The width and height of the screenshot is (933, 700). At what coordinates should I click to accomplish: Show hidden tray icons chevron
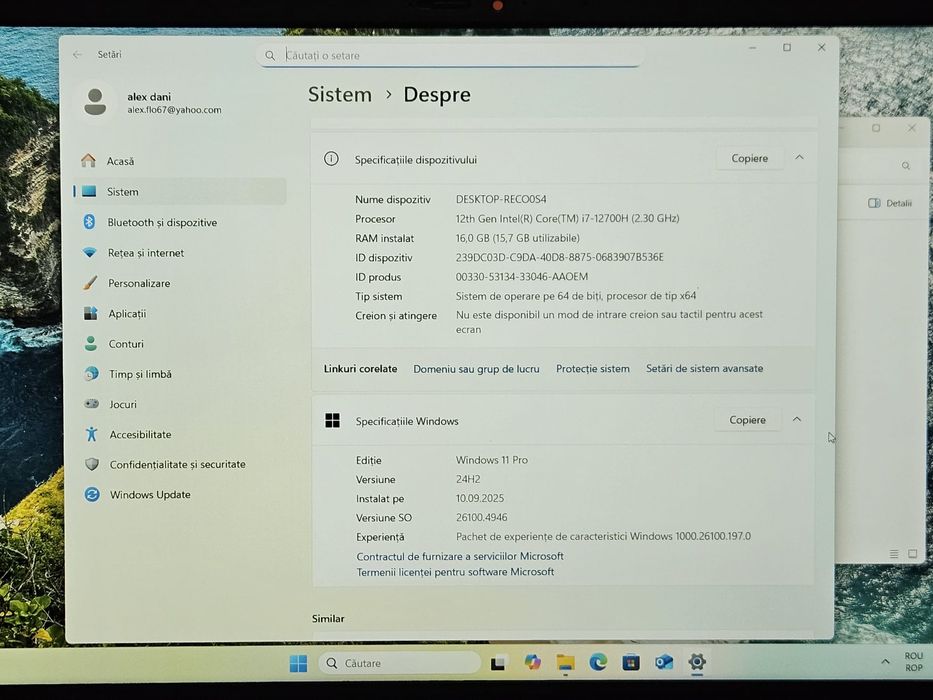tap(885, 662)
